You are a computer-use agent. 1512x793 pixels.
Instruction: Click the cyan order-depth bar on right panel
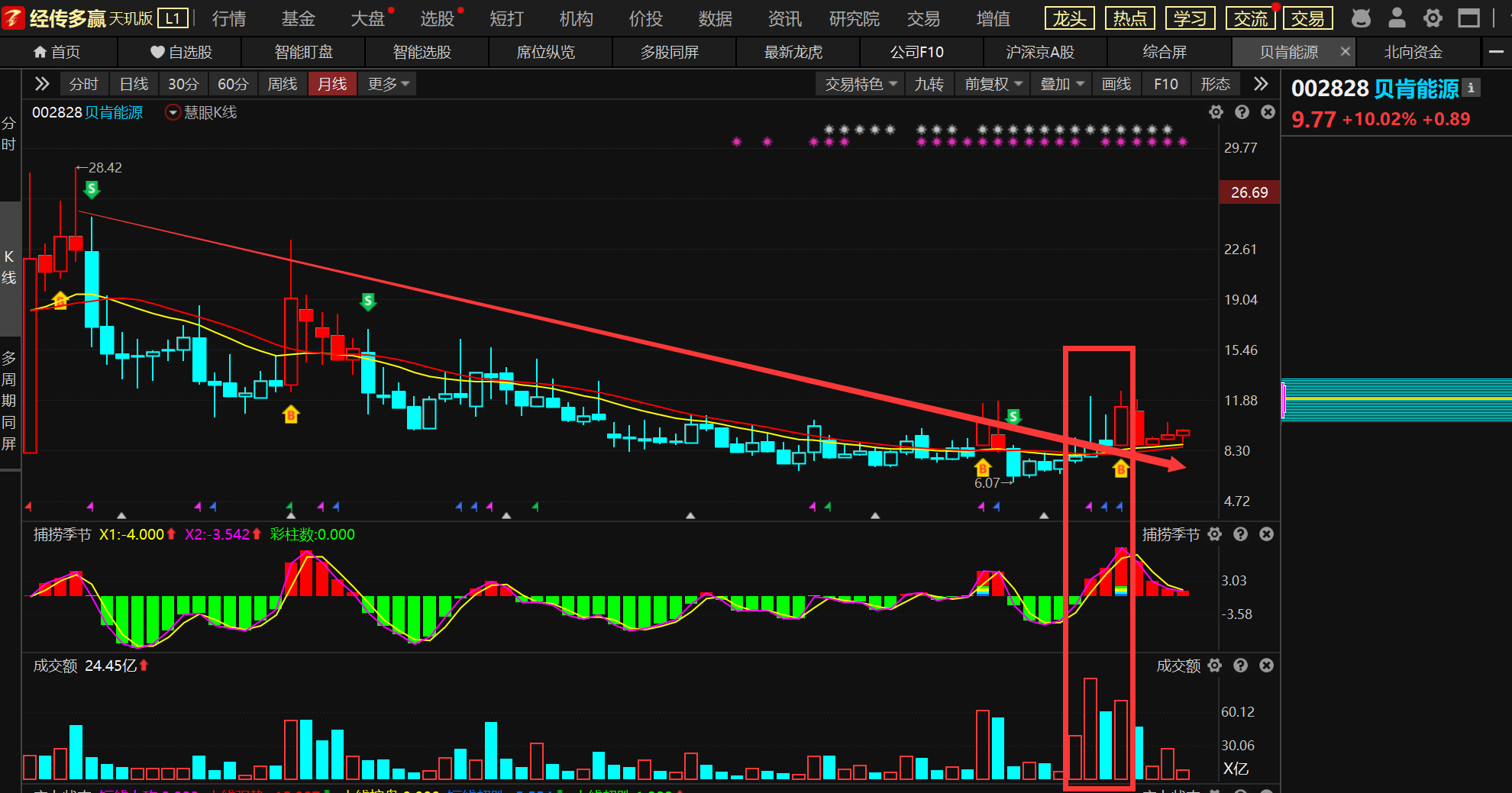[1397, 399]
